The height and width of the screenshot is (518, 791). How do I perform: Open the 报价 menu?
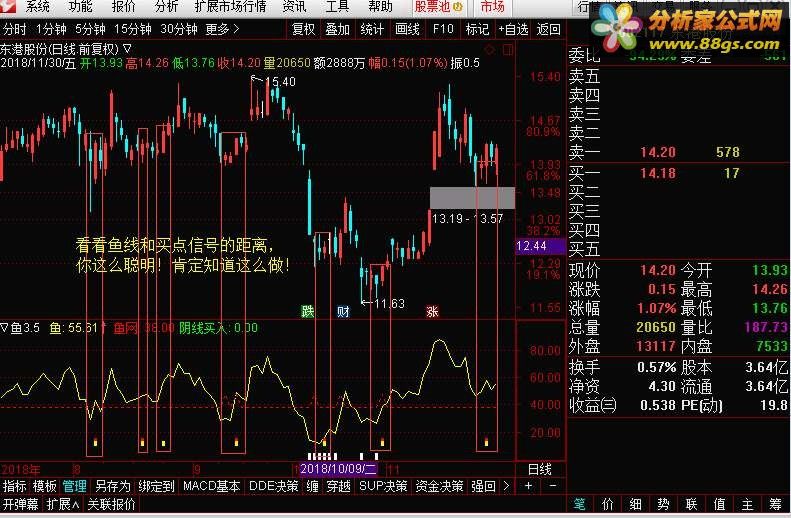(124, 7)
